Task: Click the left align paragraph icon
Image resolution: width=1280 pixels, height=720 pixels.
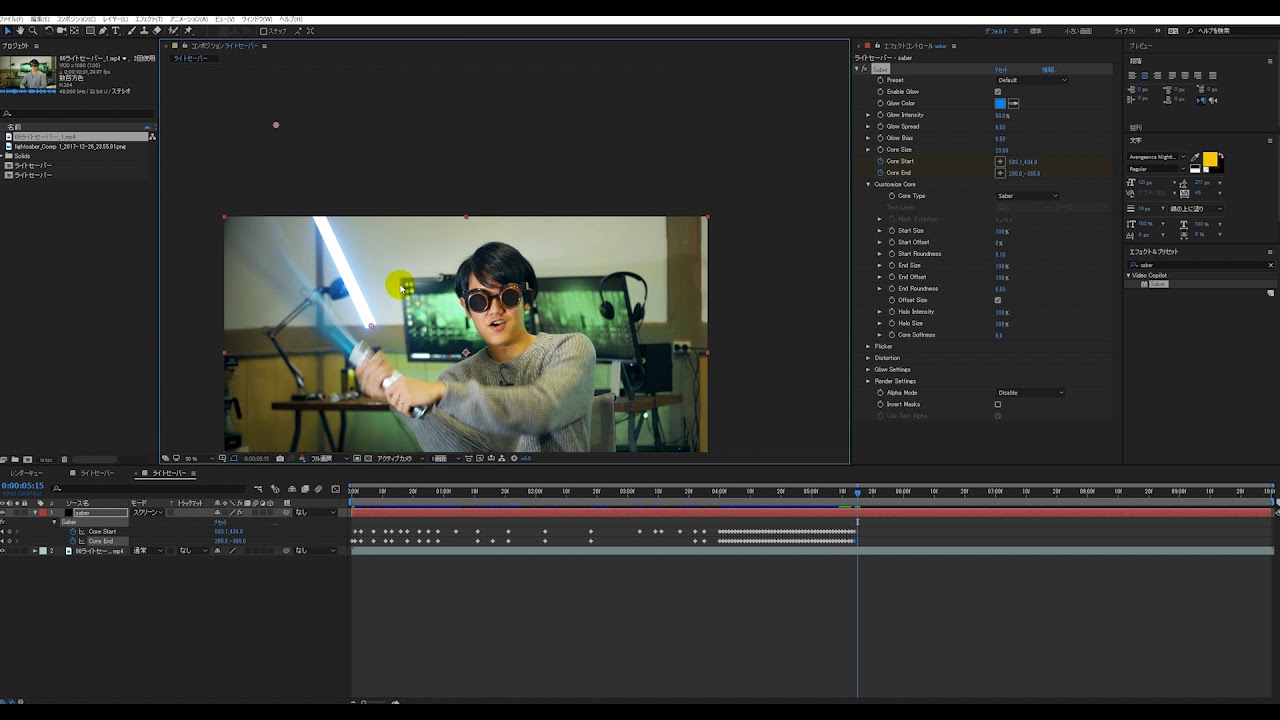Action: click(x=1131, y=75)
